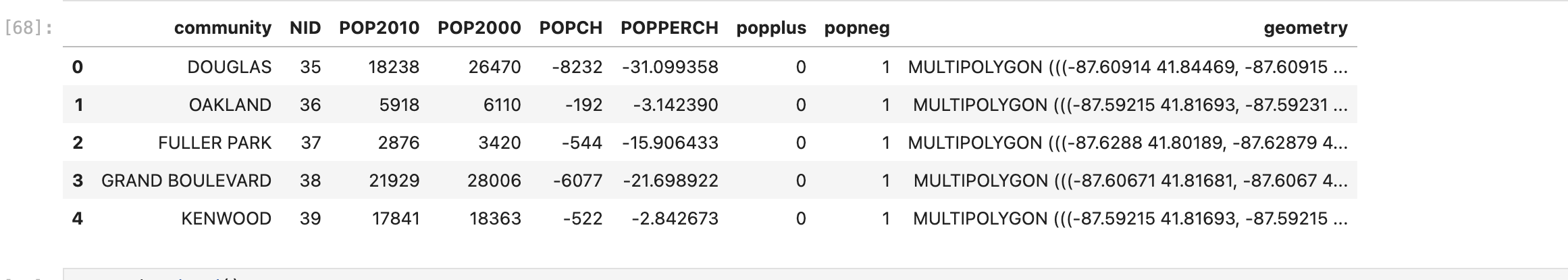The image size is (1568, 280).
Task: Click the community column header
Action: tap(222, 28)
